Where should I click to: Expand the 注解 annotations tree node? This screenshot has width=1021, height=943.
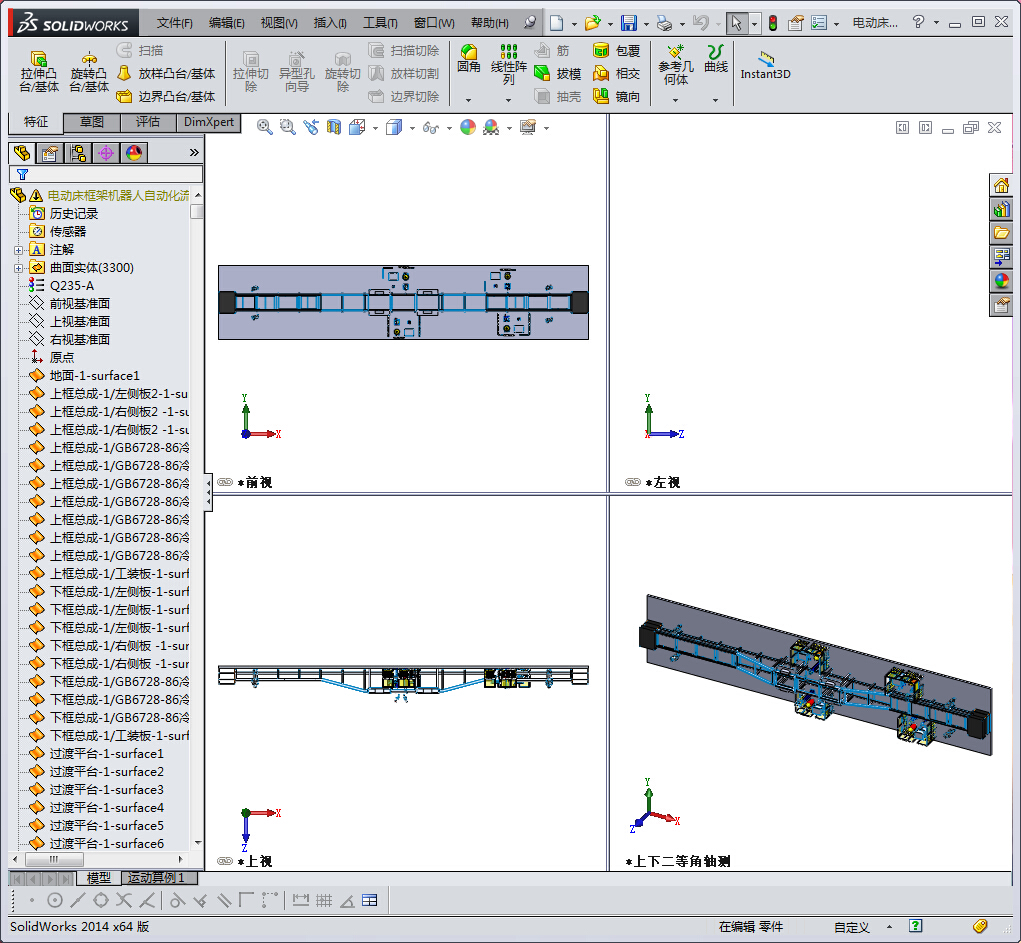[18, 249]
